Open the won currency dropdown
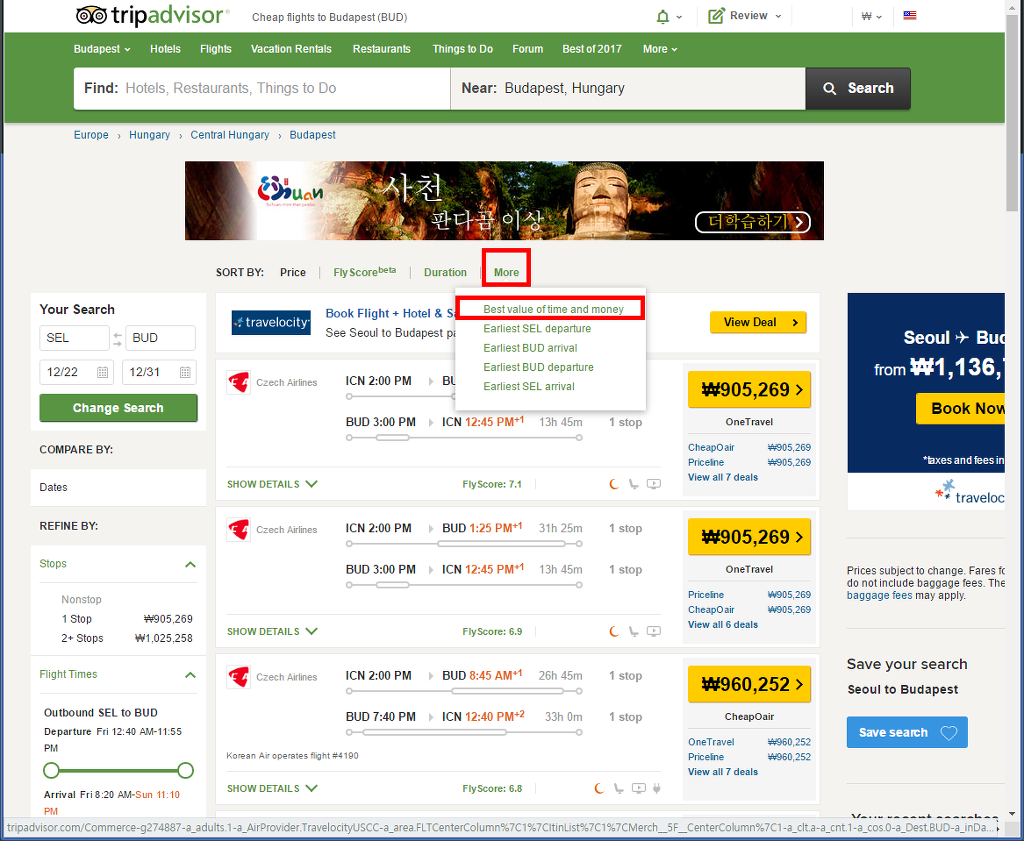Image resolution: width=1024 pixels, height=841 pixels. click(x=871, y=16)
